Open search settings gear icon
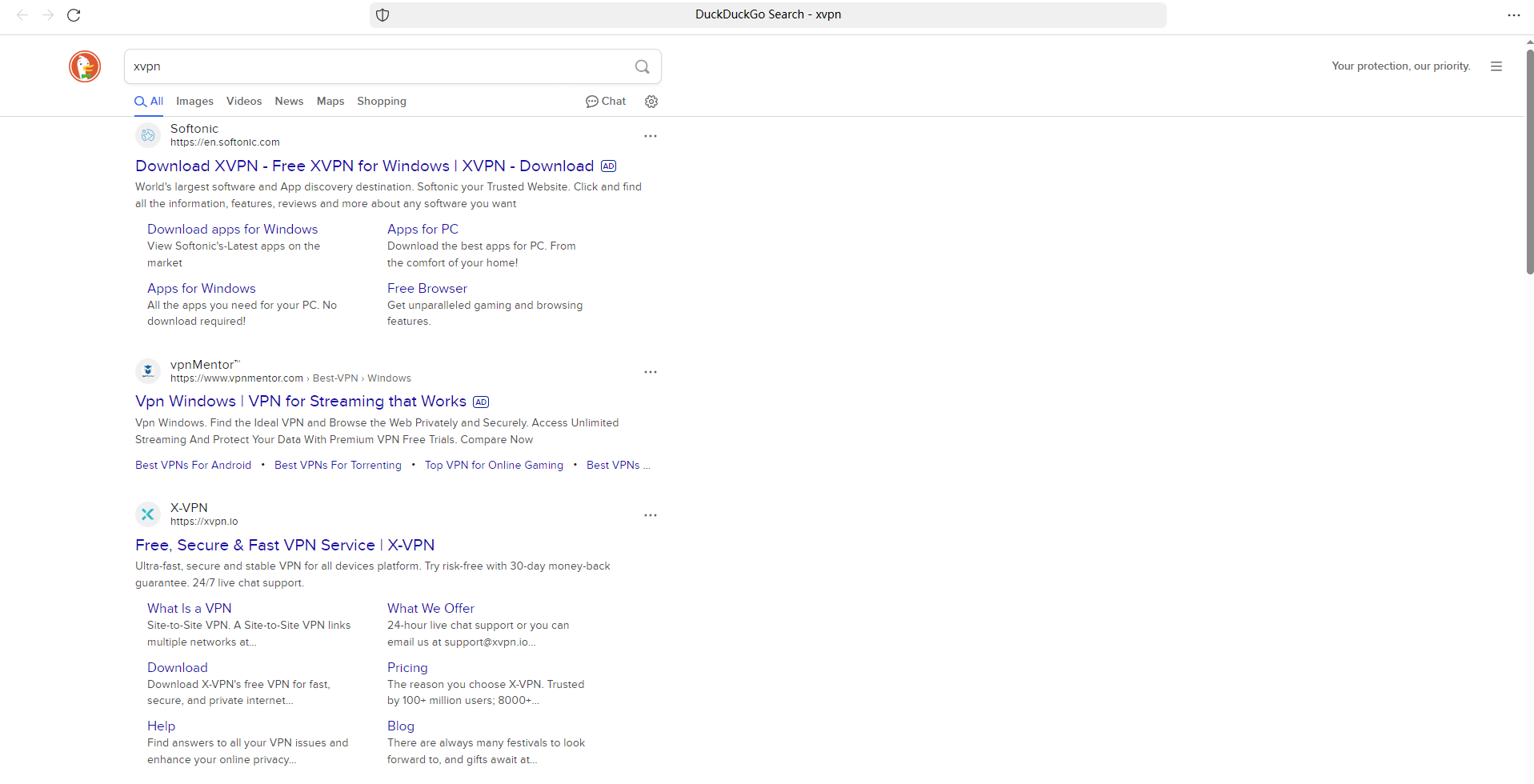This screenshot has height=784, width=1534. [651, 102]
